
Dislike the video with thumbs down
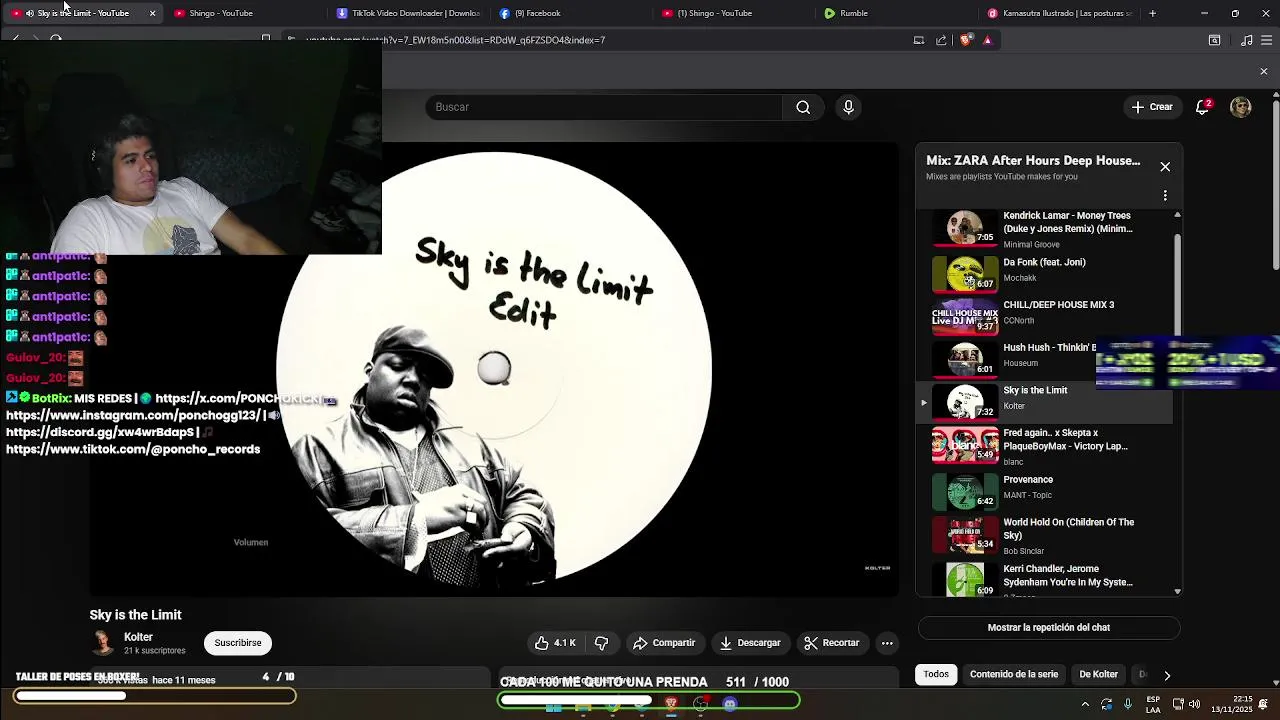point(602,643)
